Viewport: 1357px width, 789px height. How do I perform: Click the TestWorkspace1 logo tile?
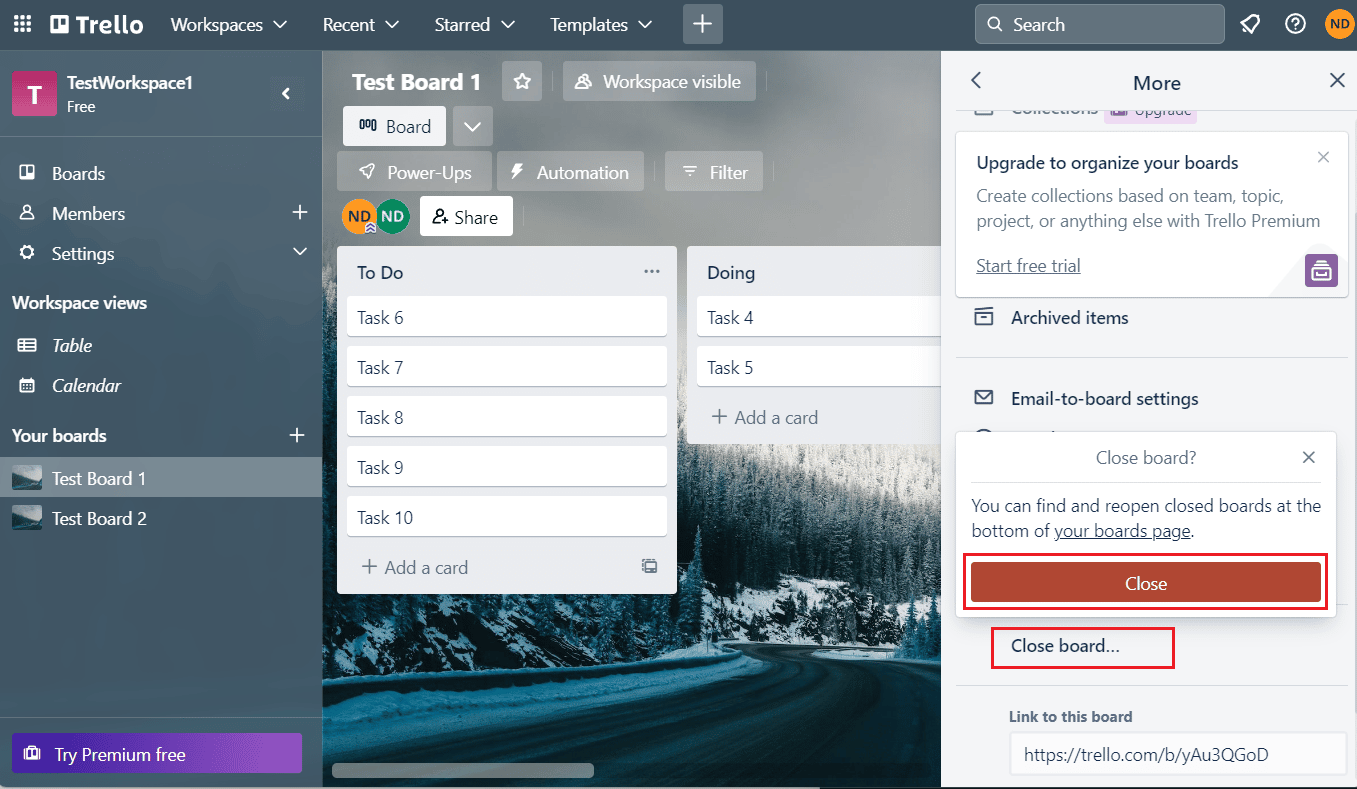point(34,94)
